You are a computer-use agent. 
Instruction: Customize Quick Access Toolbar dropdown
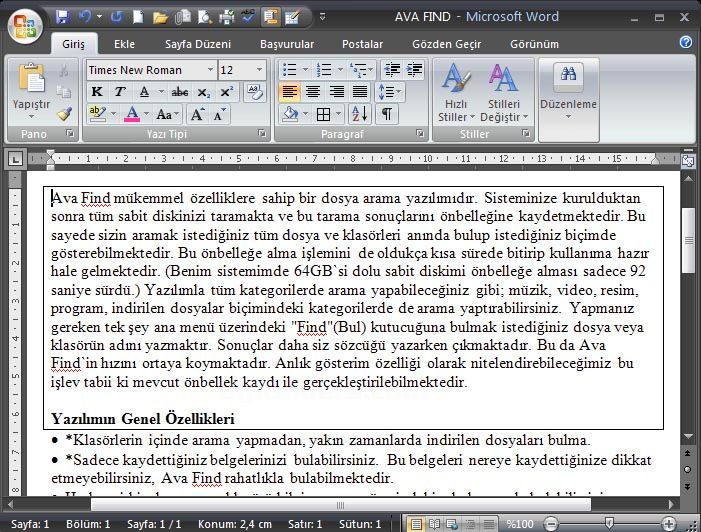(x=322, y=17)
